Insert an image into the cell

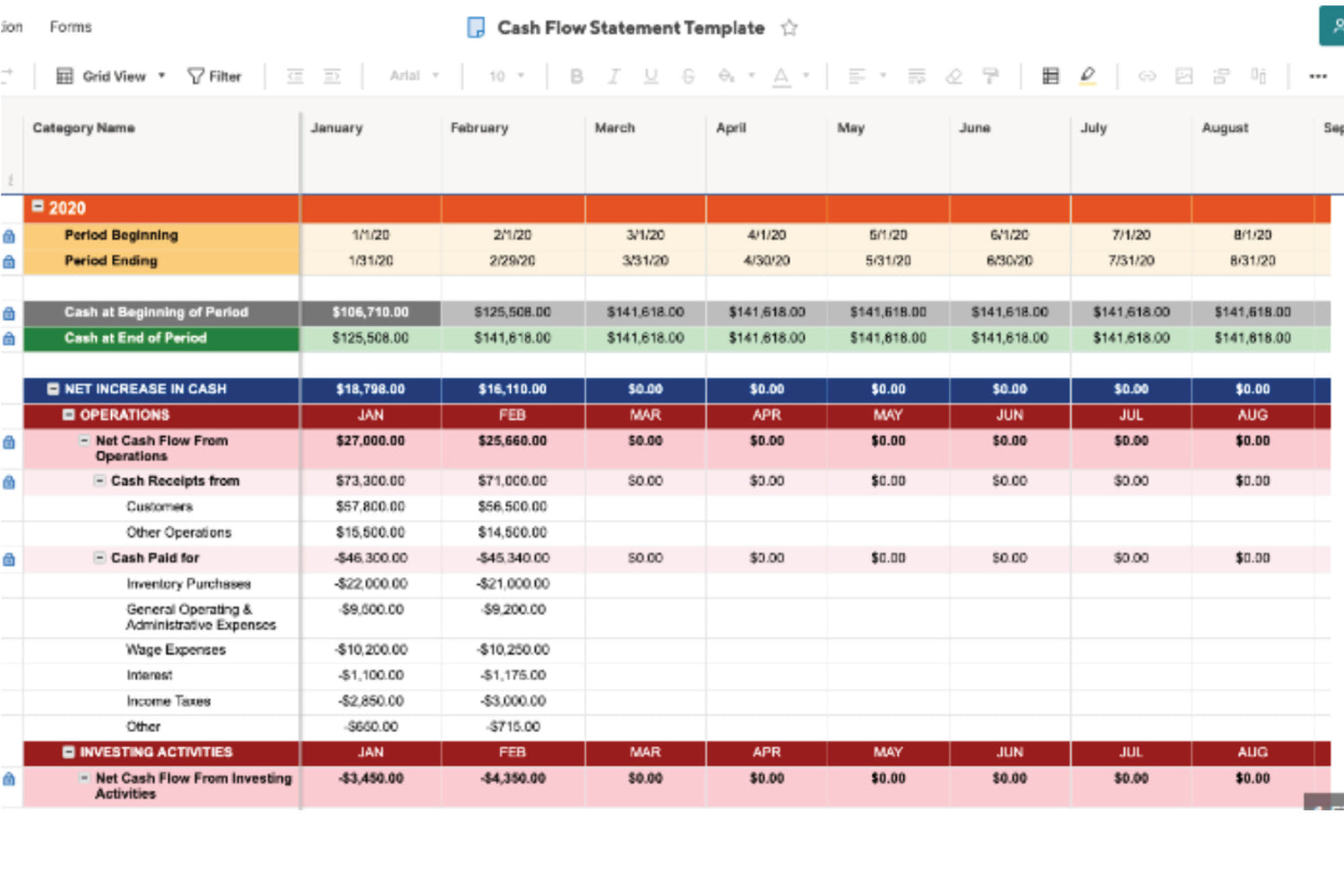(x=1184, y=76)
